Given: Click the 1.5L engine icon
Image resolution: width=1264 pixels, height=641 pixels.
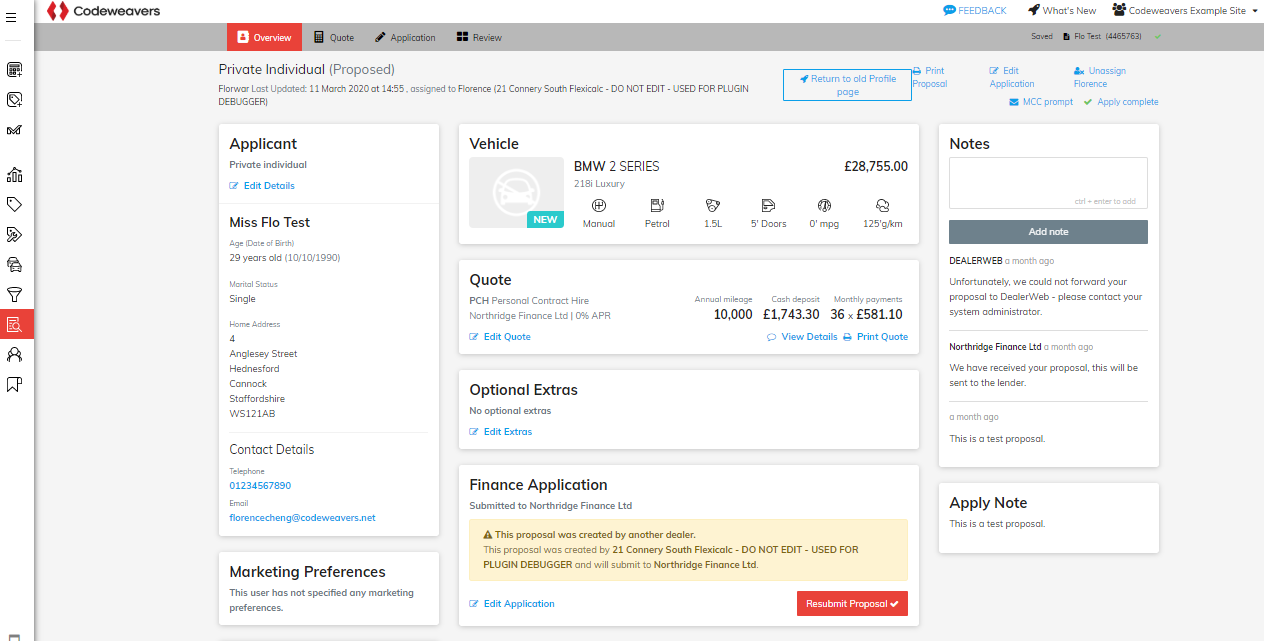Looking at the screenshot, I should 713,205.
